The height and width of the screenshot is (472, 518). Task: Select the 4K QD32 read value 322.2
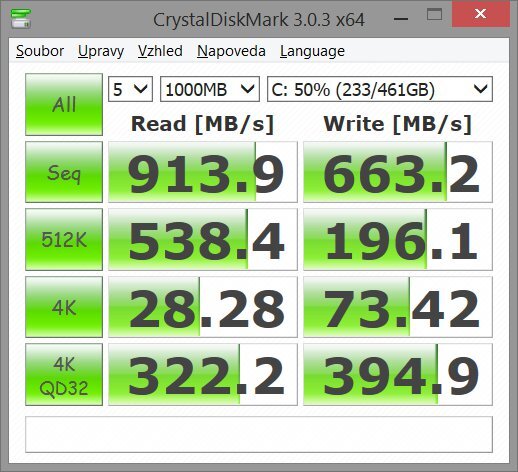[203, 375]
